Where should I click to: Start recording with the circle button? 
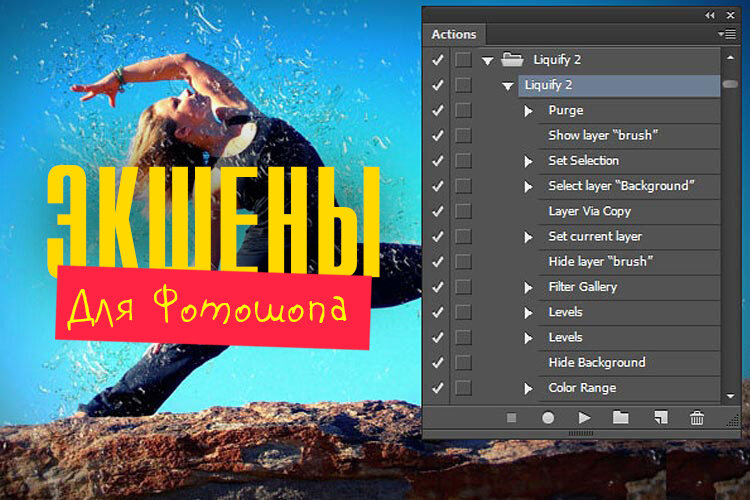[x=548, y=418]
